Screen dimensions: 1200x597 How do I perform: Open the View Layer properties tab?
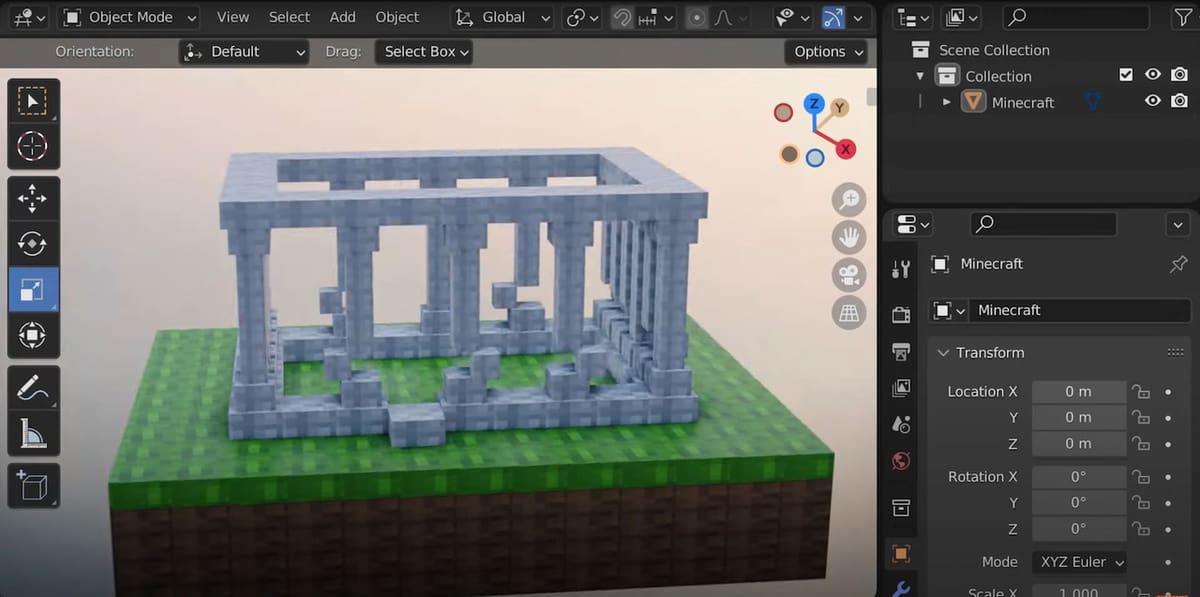coord(901,388)
